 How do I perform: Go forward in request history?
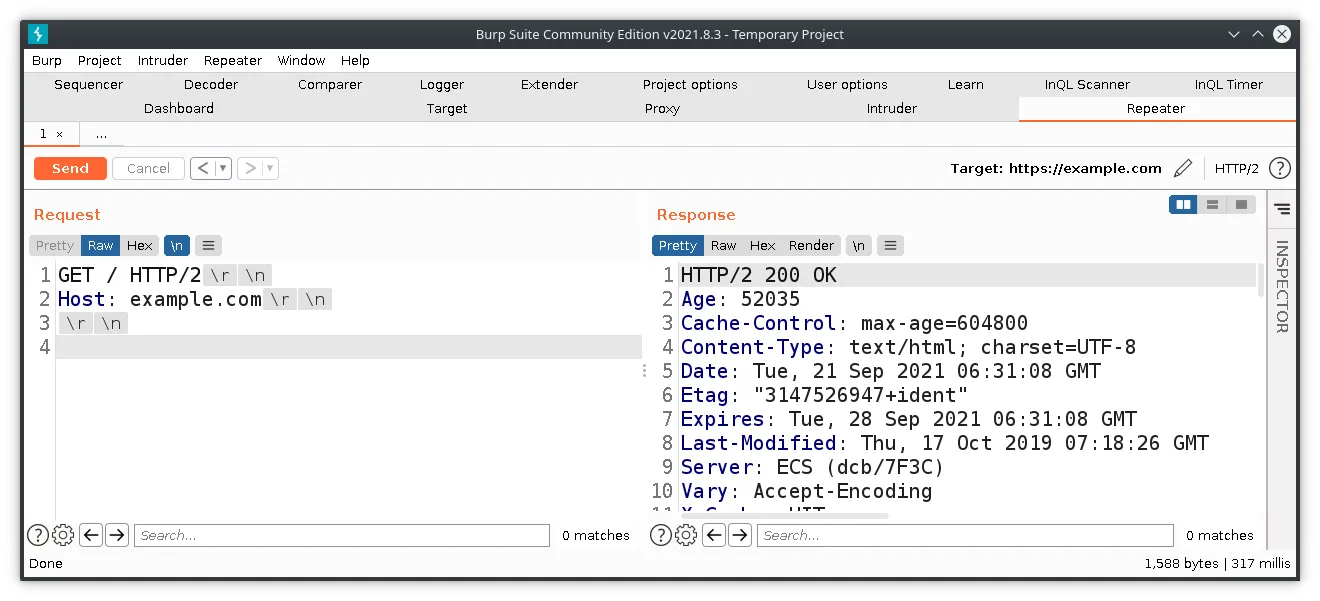click(250, 168)
